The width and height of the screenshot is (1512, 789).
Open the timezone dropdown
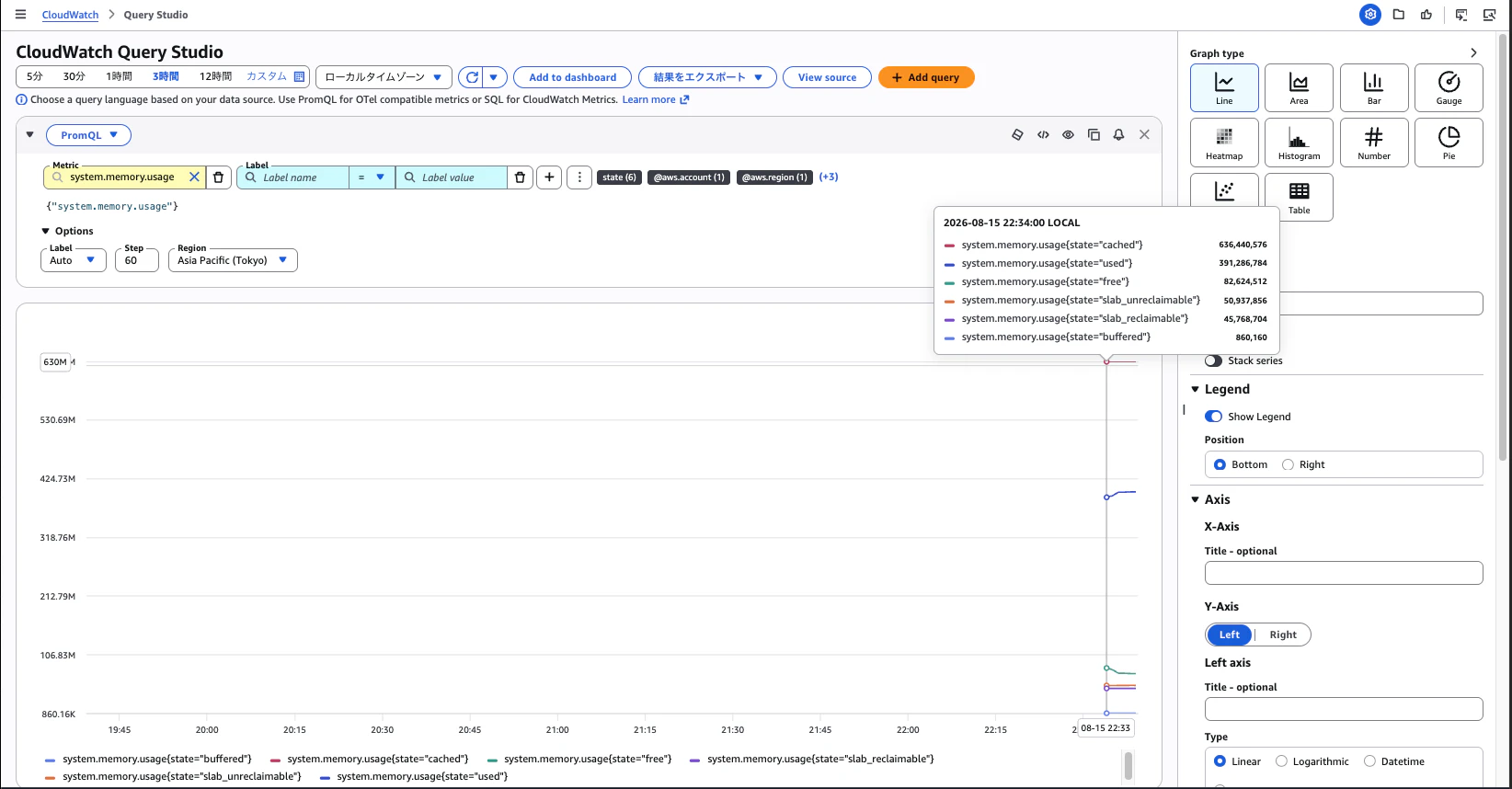(x=384, y=77)
